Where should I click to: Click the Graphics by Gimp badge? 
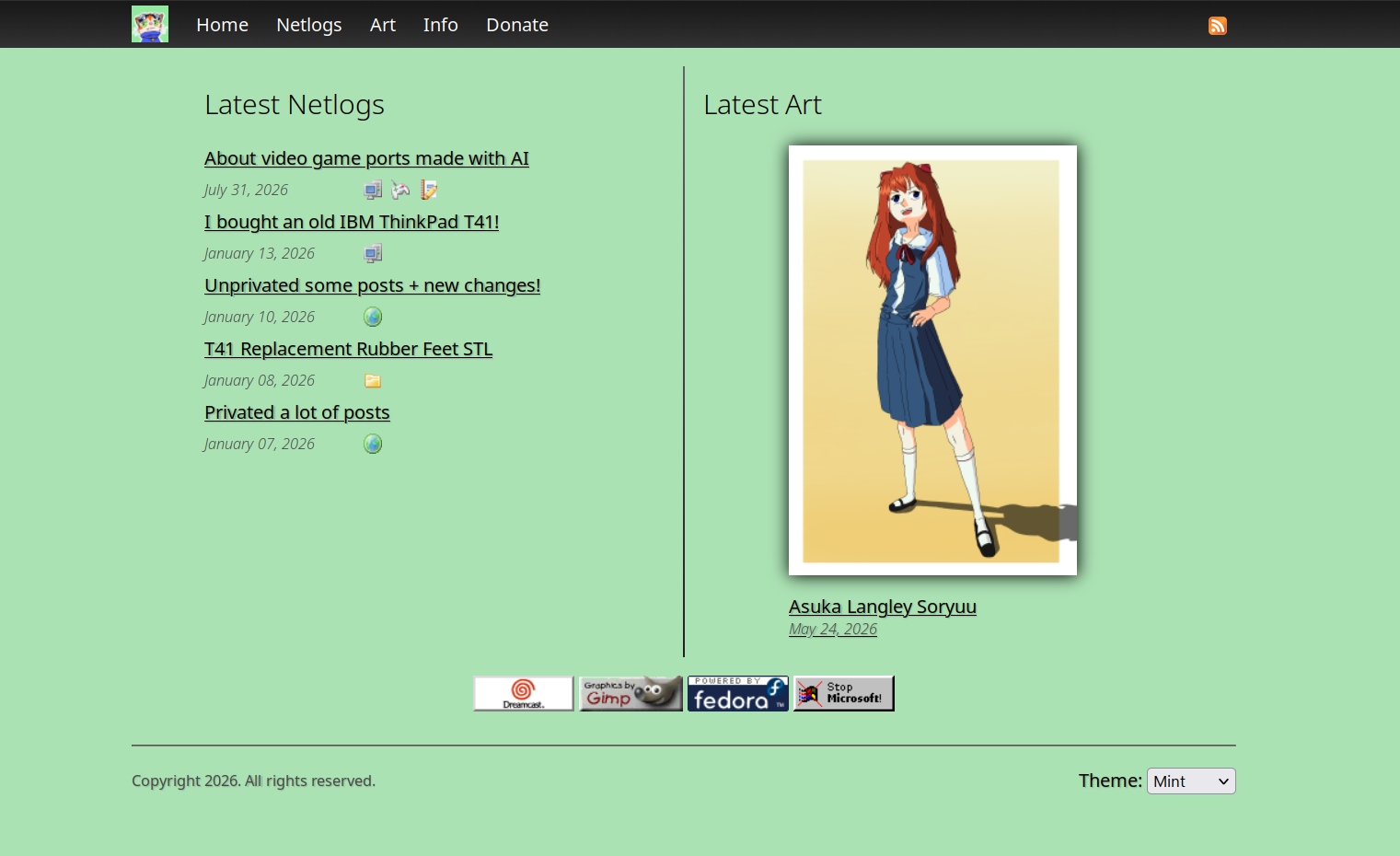[x=631, y=694]
